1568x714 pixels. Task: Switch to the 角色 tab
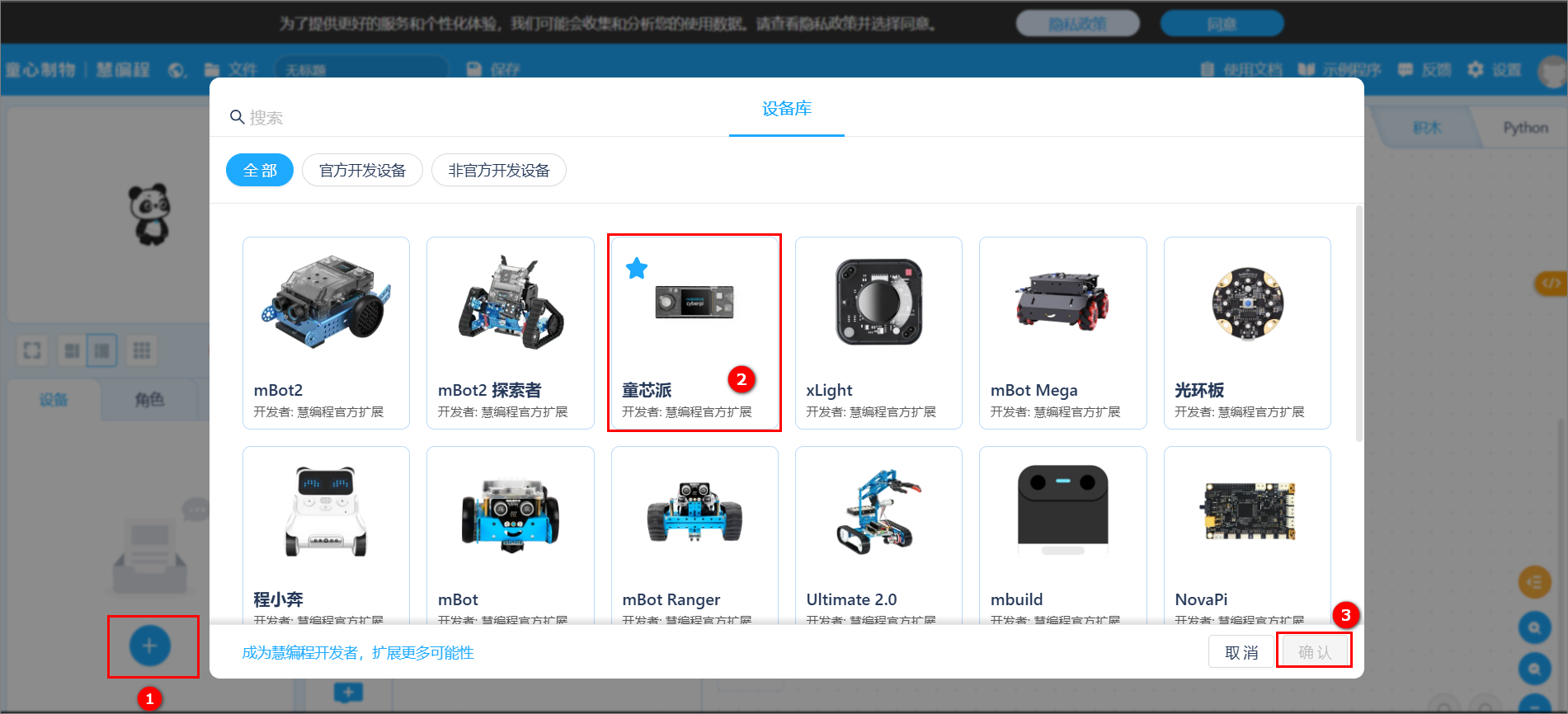pos(149,400)
